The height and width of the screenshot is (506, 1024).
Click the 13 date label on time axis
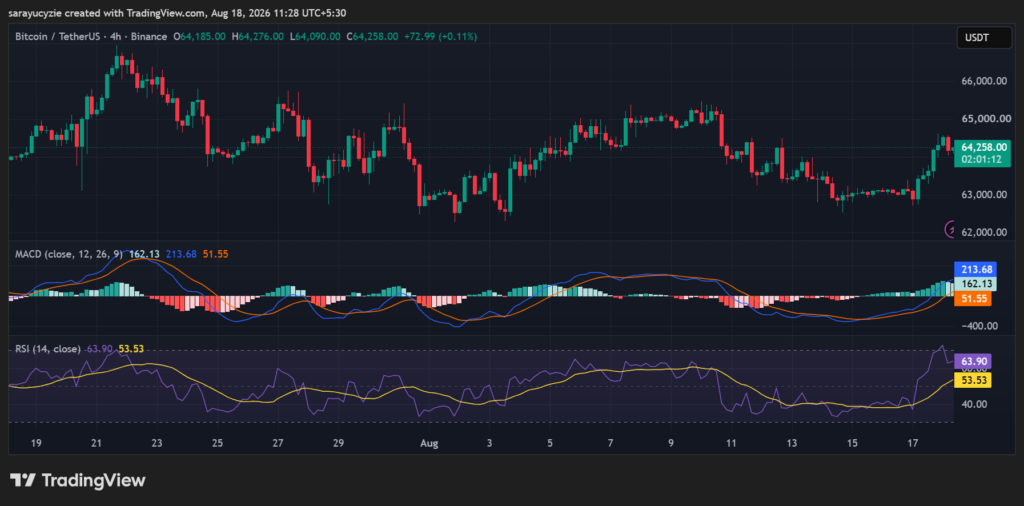(x=792, y=443)
